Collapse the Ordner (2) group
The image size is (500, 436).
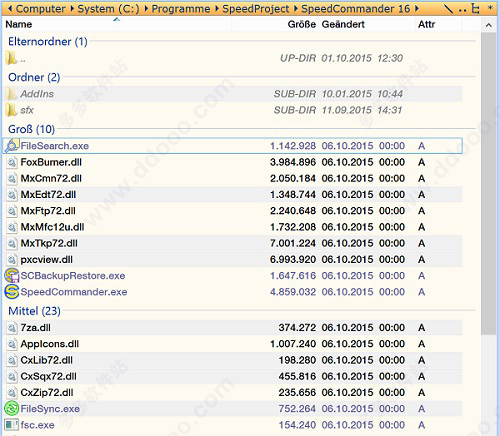point(34,77)
